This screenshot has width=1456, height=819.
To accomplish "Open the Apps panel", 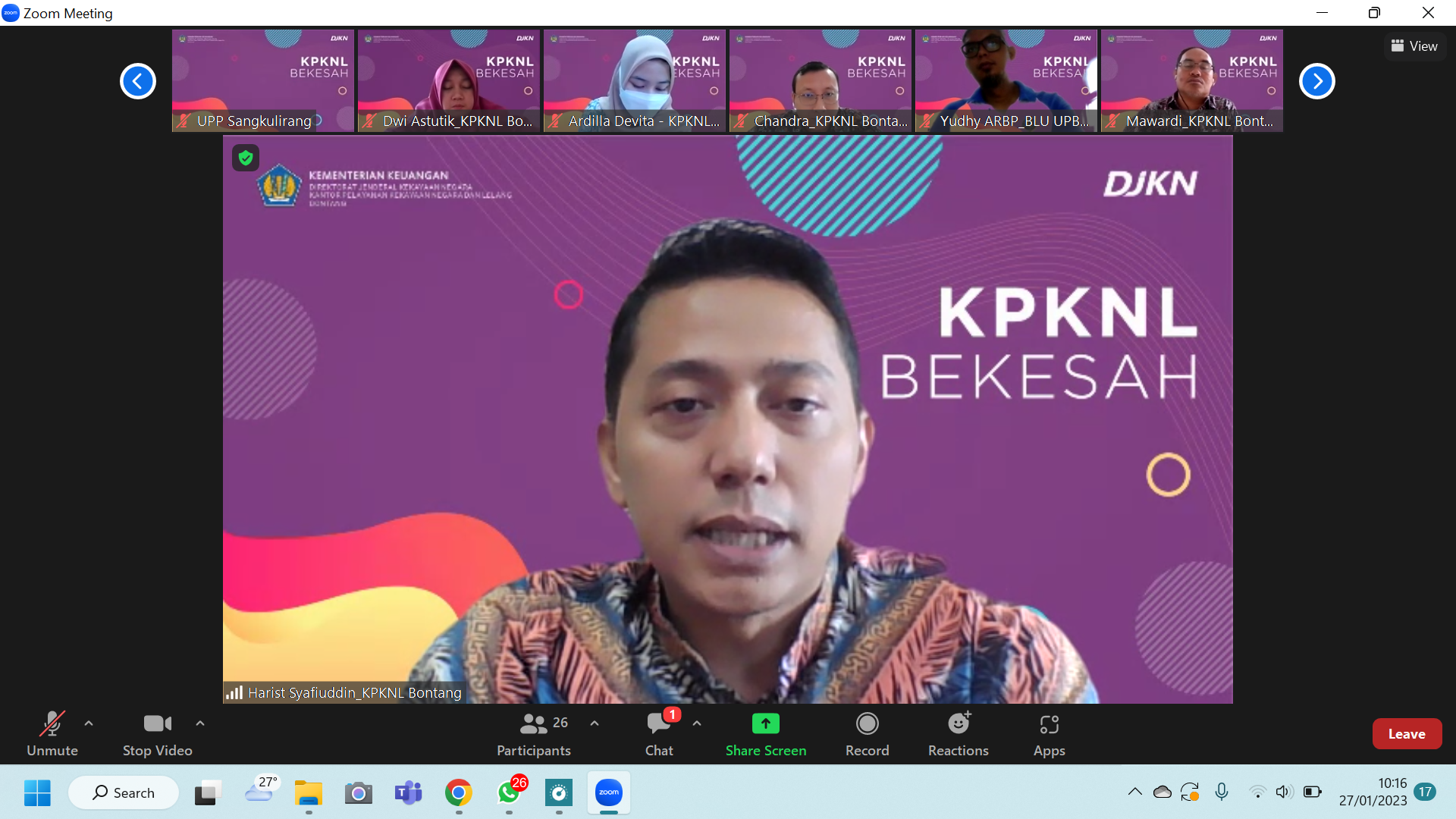I will 1050,733.
